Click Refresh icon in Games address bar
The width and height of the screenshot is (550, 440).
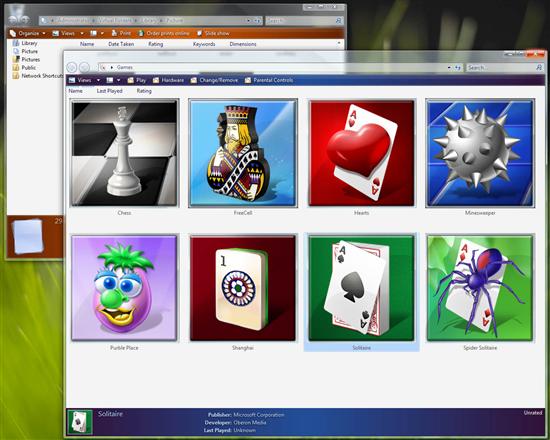(458, 67)
